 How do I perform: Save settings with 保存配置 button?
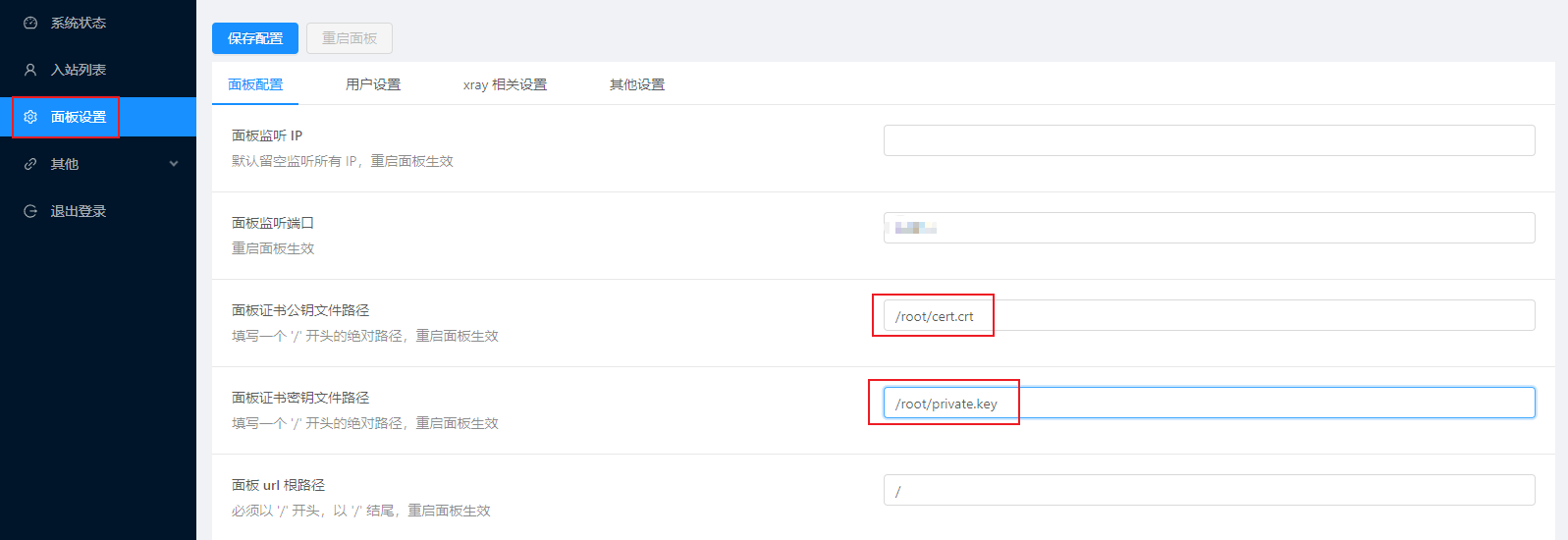pyautogui.click(x=255, y=38)
